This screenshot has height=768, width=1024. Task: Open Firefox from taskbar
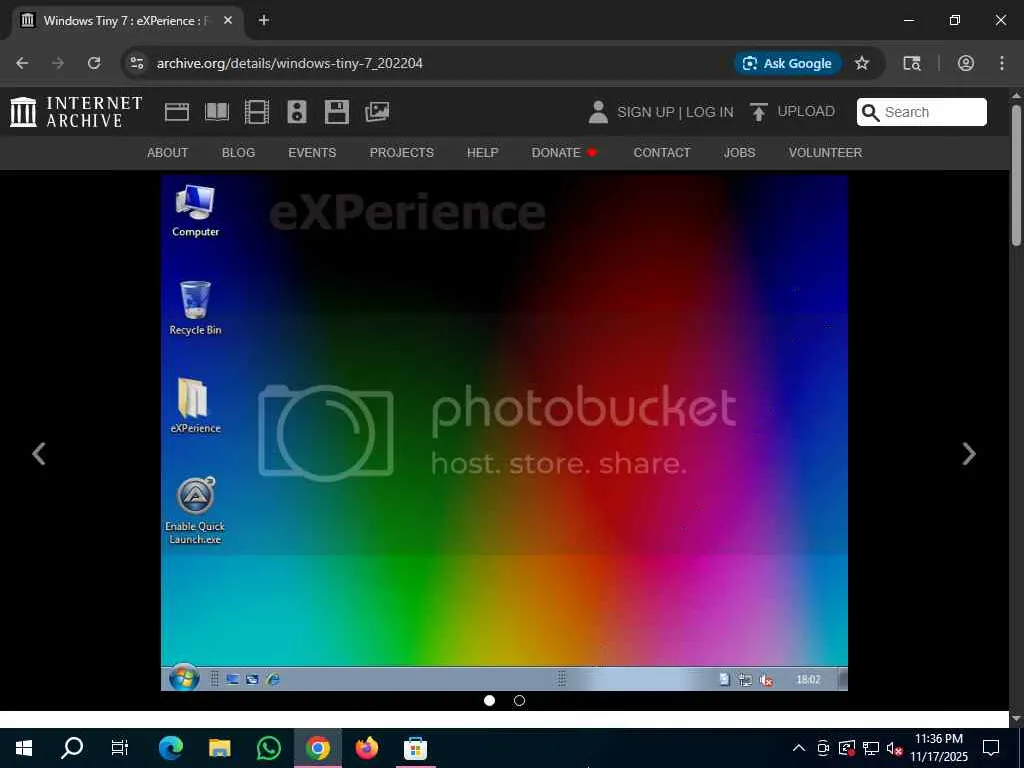coord(366,748)
